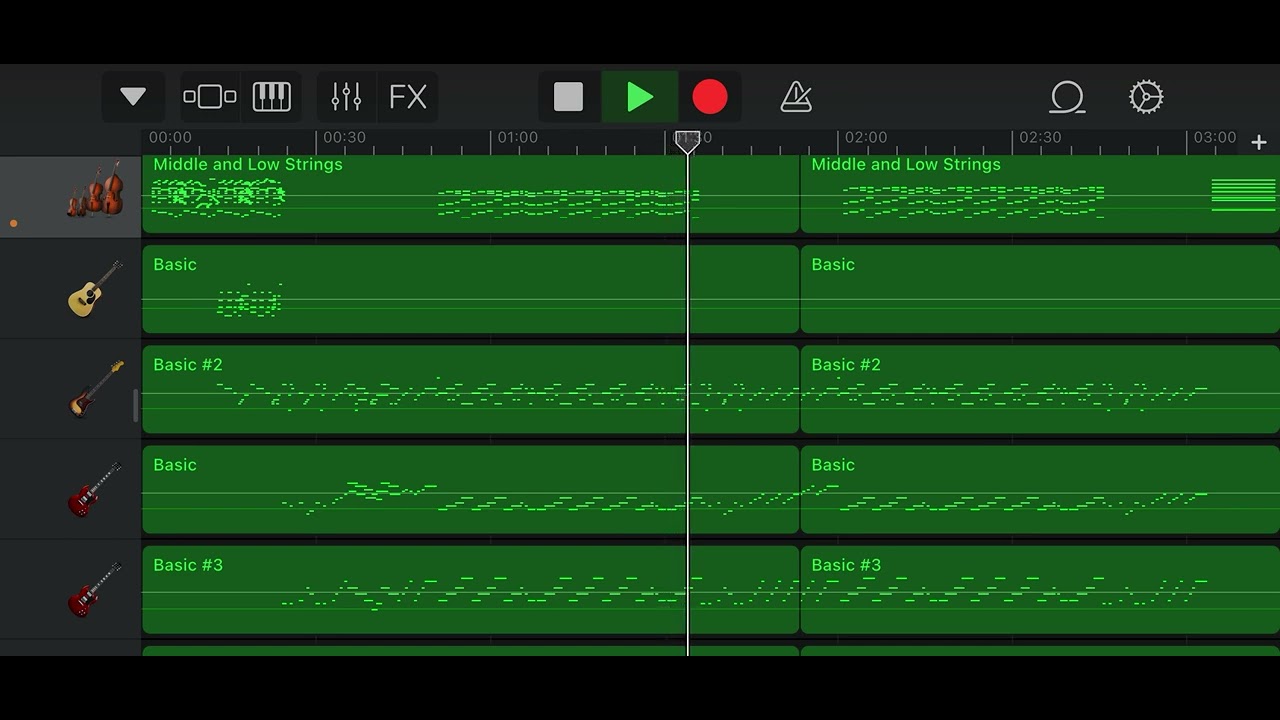The image size is (1280, 720).
Task: Click the 02:00 mark on the ruler
Action: [866, 137]
